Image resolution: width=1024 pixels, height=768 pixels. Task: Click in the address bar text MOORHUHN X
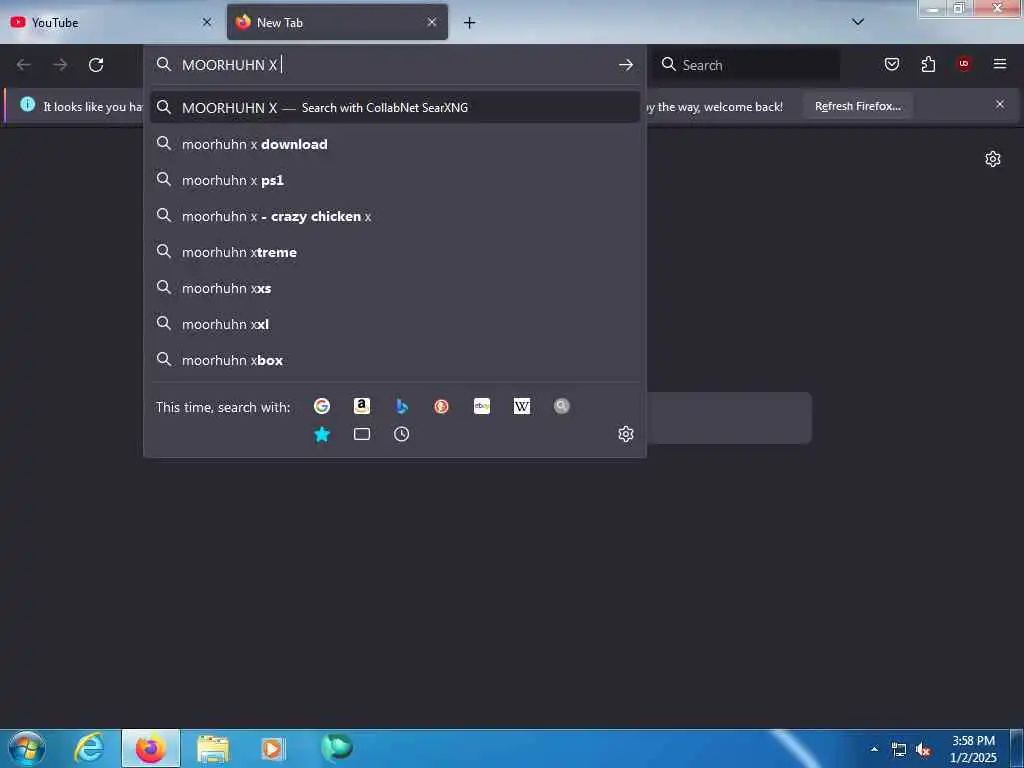[229, 65]
